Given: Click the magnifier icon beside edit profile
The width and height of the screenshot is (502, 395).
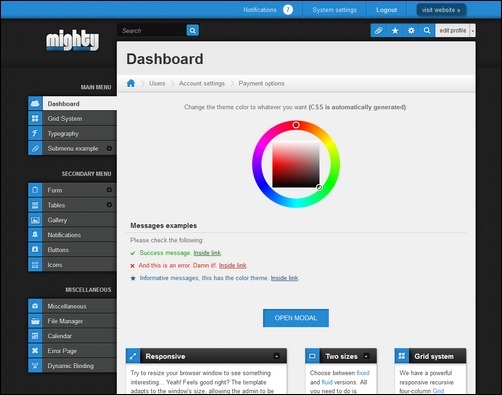Looking at the screenshot, I should pyautogui.click(x=427, y=31).
